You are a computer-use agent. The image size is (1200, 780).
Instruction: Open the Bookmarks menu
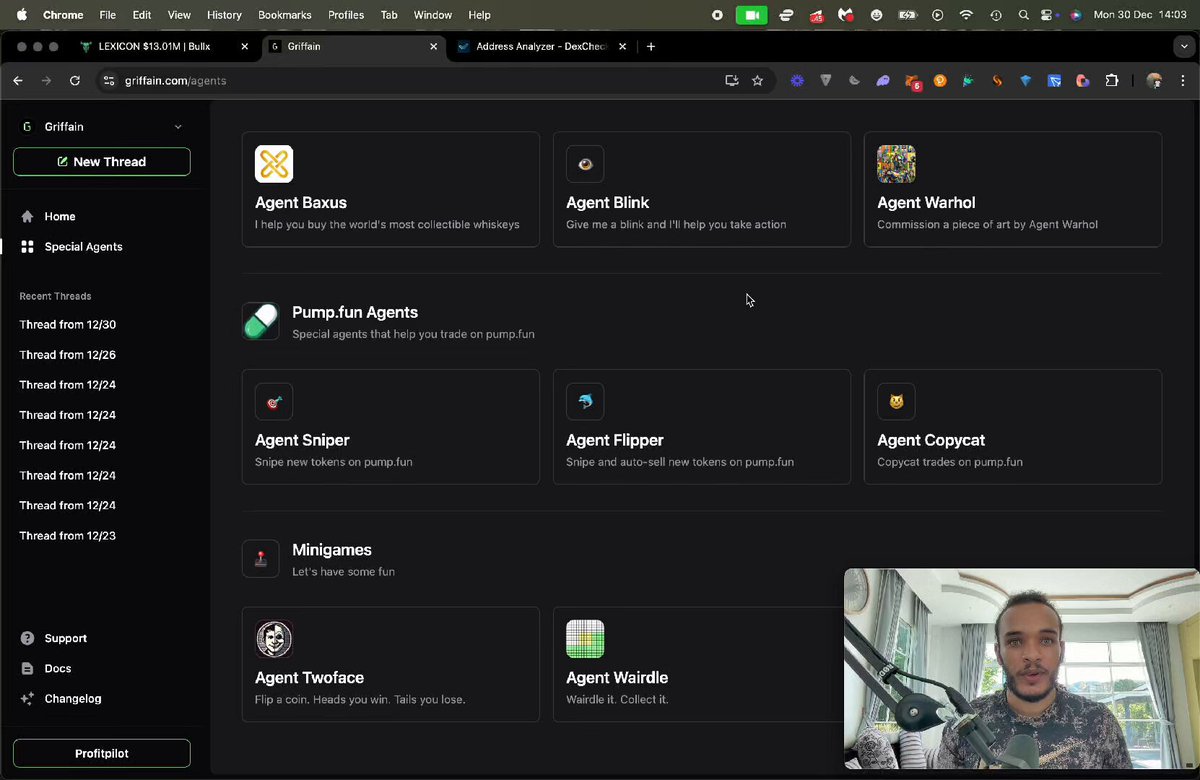pos(285,15)
